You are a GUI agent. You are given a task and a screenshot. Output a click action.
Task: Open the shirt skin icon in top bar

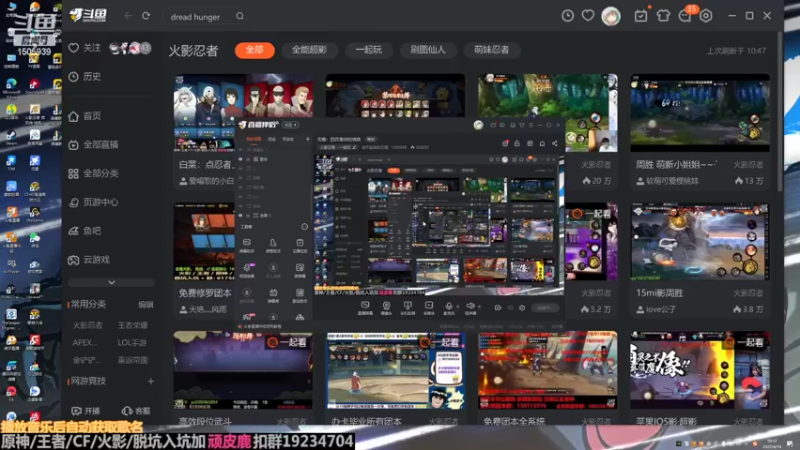tap(663, 16)
